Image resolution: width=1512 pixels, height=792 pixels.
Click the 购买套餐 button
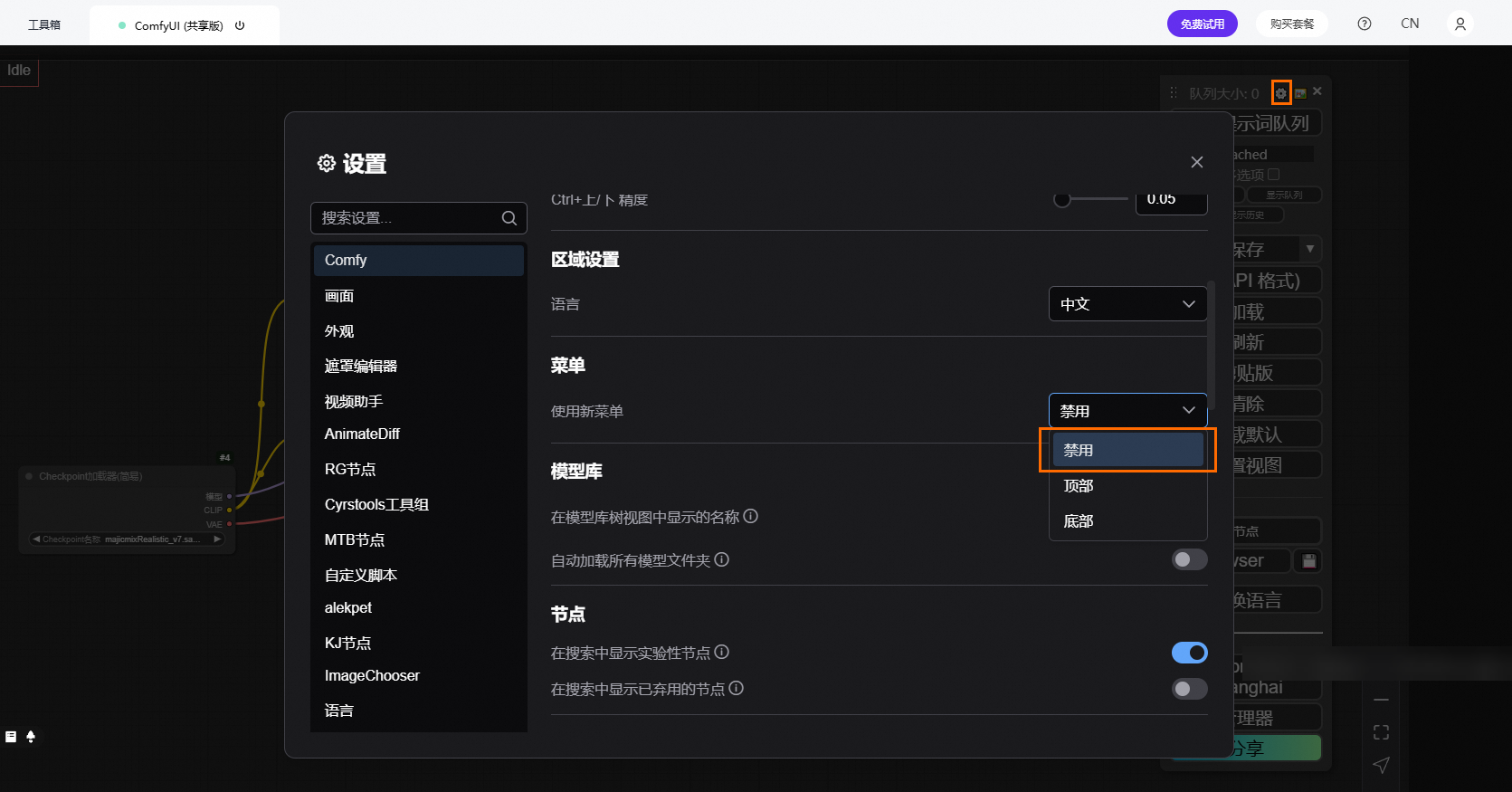click(x=1291, y=24)
